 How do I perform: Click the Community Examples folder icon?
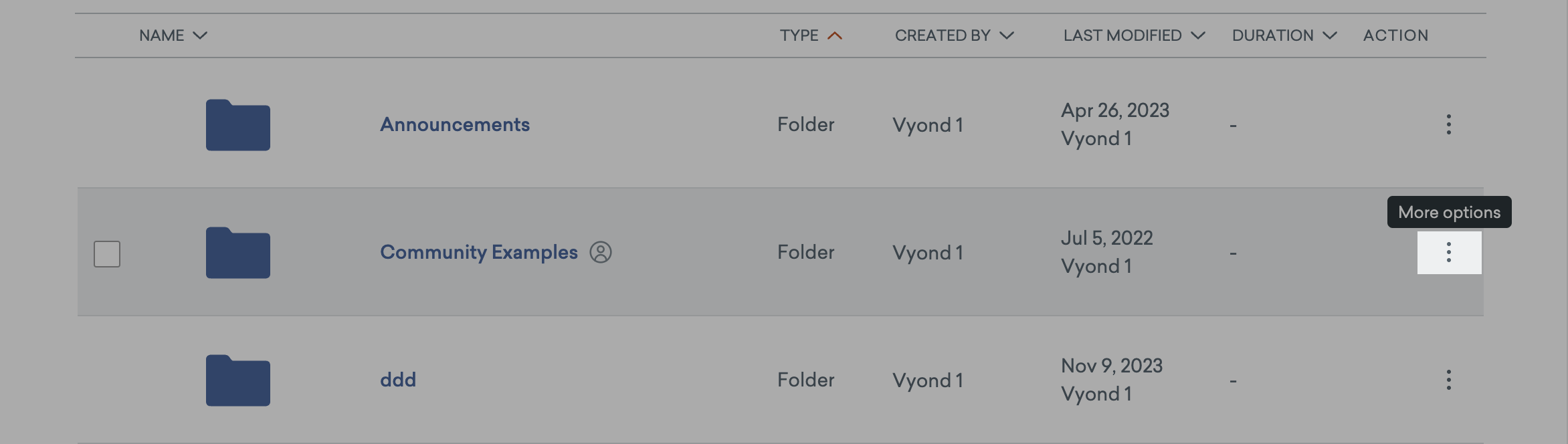pyautogui.click(x=237, y=253)
